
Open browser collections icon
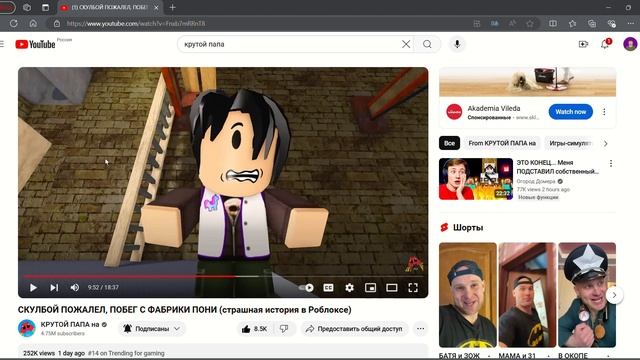[x=592, y=24]
